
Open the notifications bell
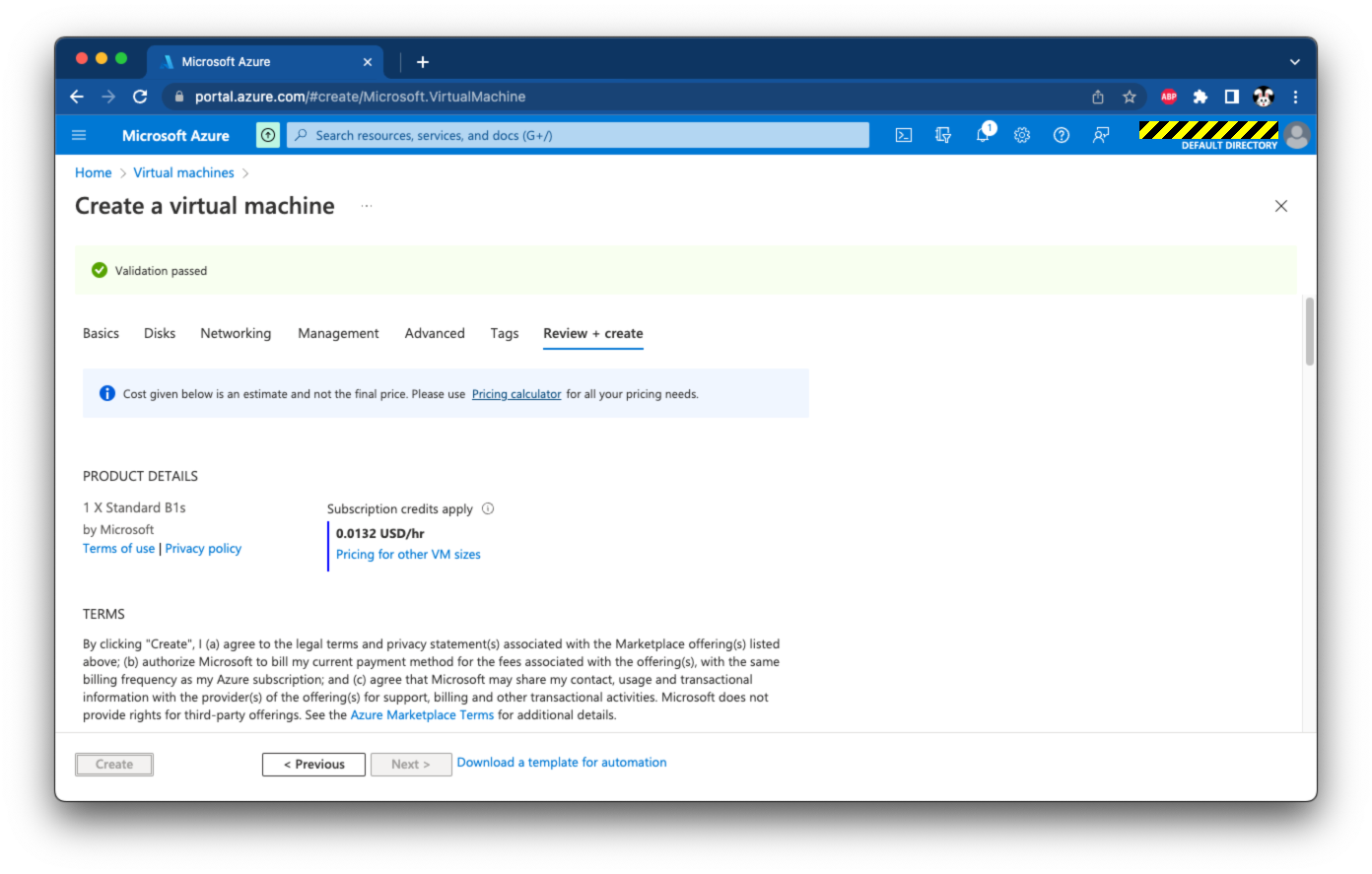[x=983, y=136]
